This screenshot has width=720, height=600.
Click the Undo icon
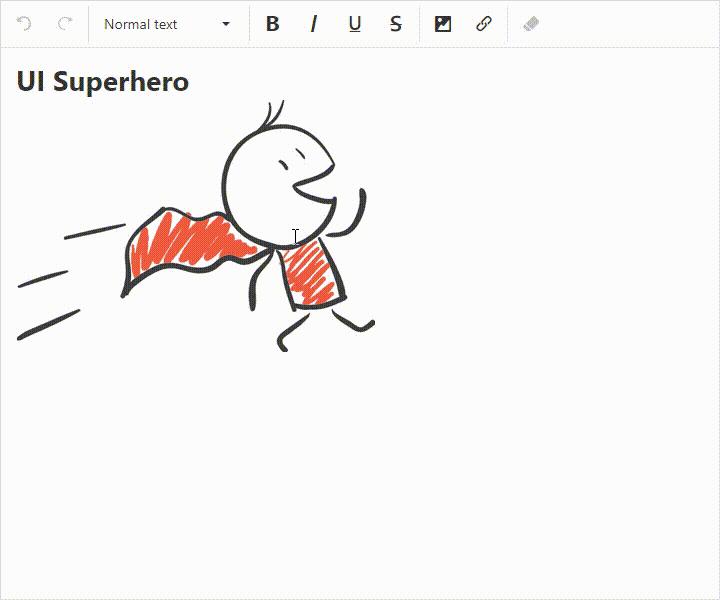[24, 23]
